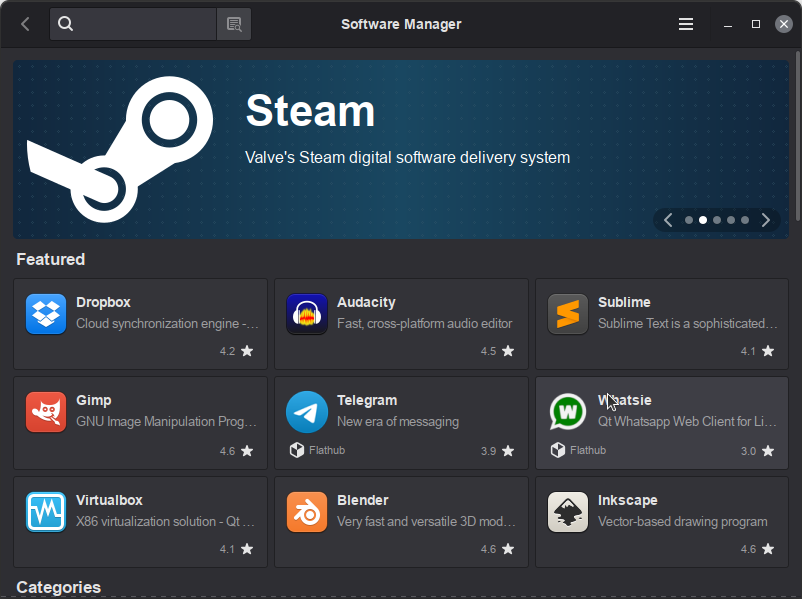Click the Whatsie app icon
Screen dimensions: 802x599
(568, 412)
